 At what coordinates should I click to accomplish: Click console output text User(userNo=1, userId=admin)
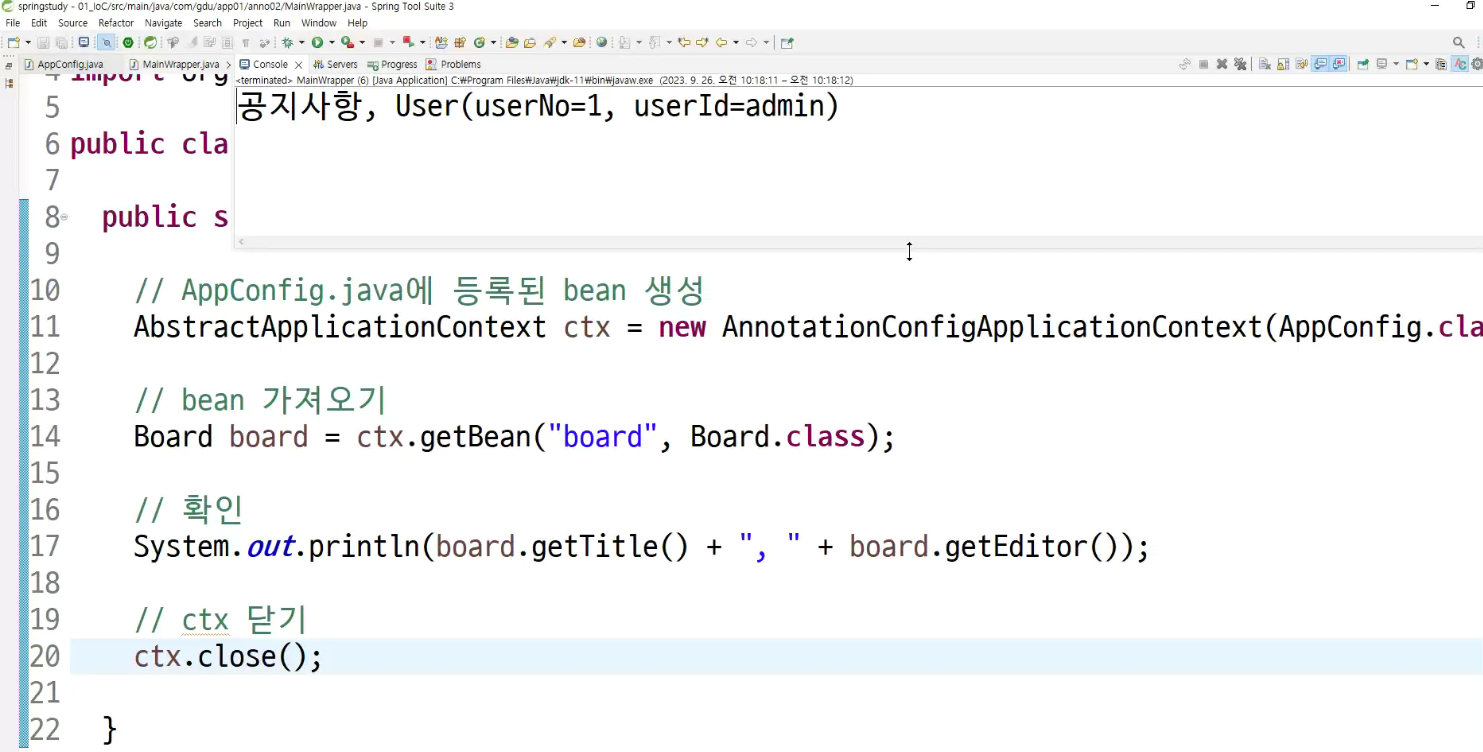tap(617, 106)
